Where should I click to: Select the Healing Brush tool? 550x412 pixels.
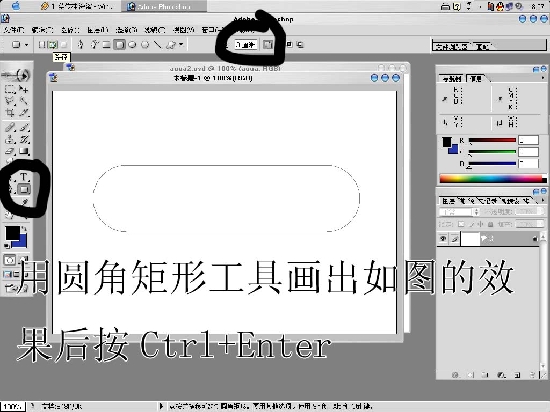[10, 127]
